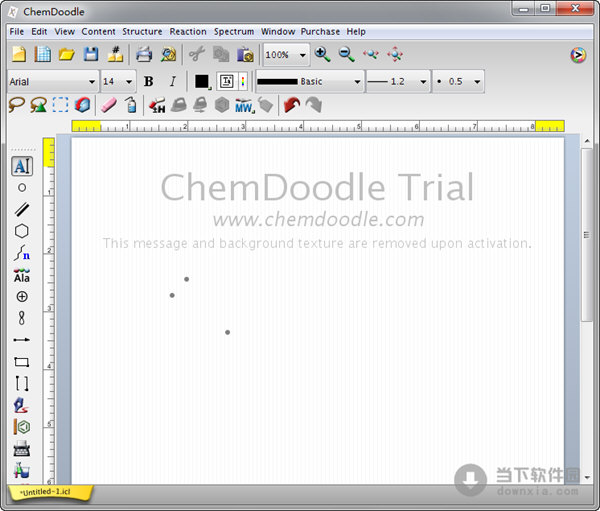Image resolution: width=600 pixels, height=511 pixels.
Task: Select the chain n tool in sidebar
Action: [22, 253]
